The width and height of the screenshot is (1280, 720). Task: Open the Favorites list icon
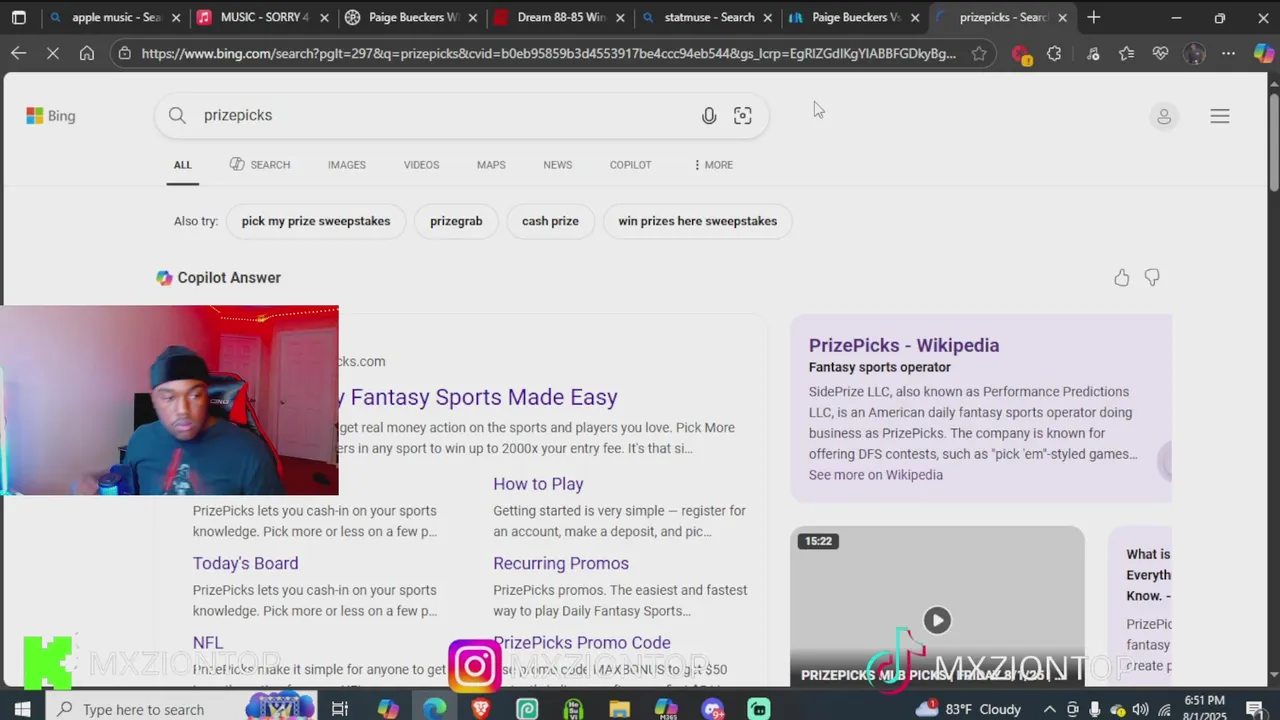[x=1127, y=54]
